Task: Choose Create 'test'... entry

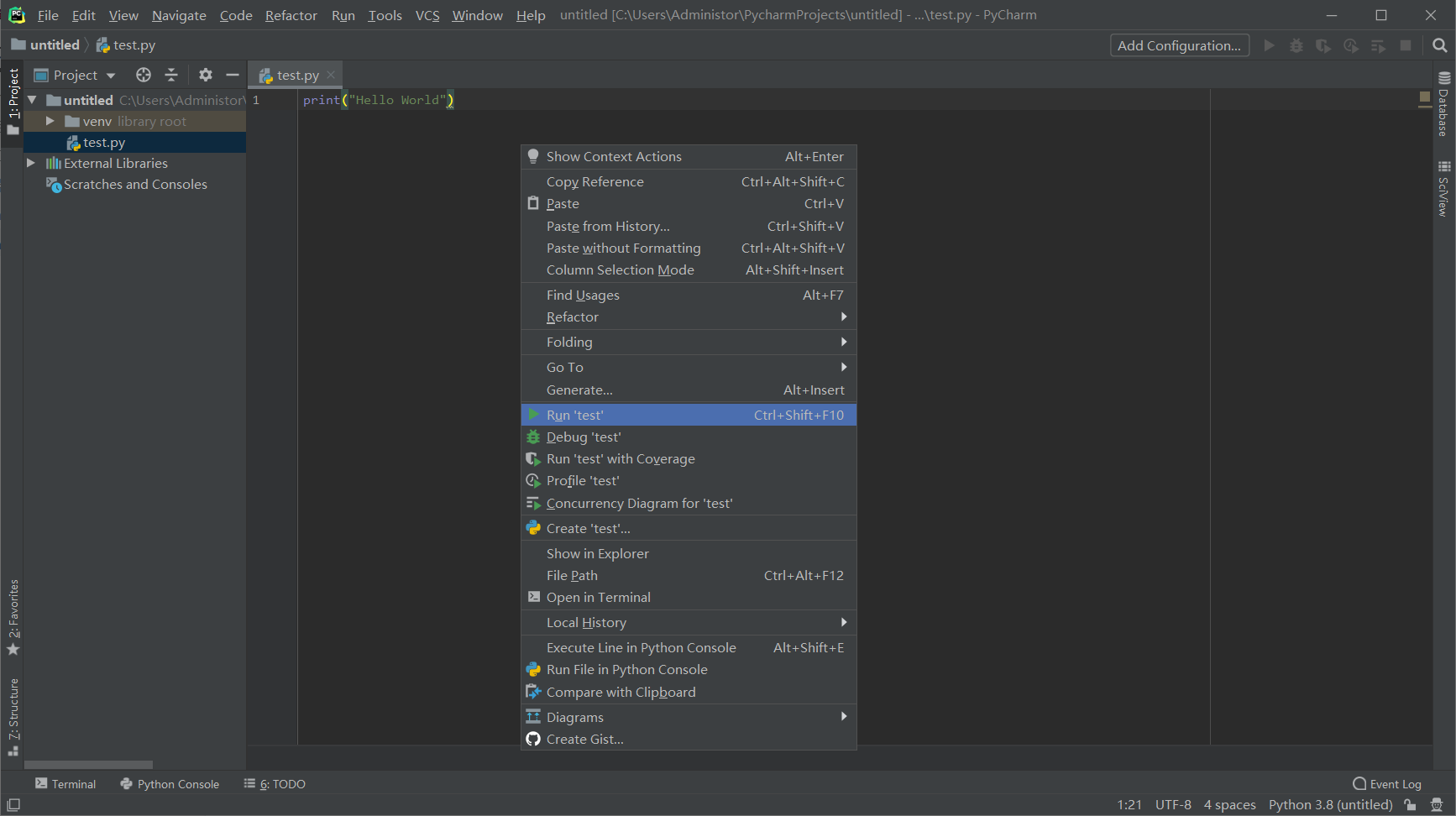Action: [x=689, y=528]
